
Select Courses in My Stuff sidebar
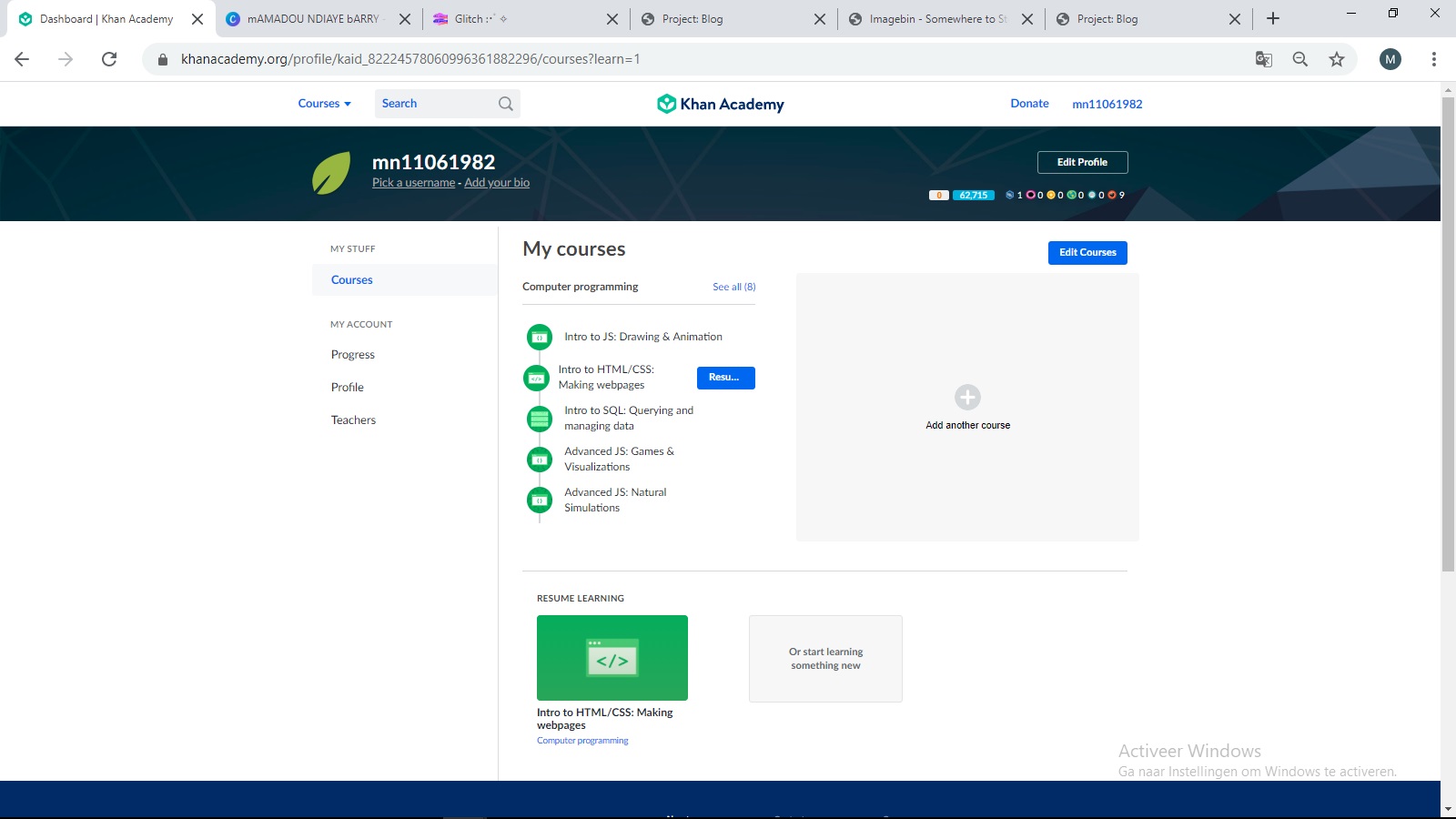click(x=404, y=280)
